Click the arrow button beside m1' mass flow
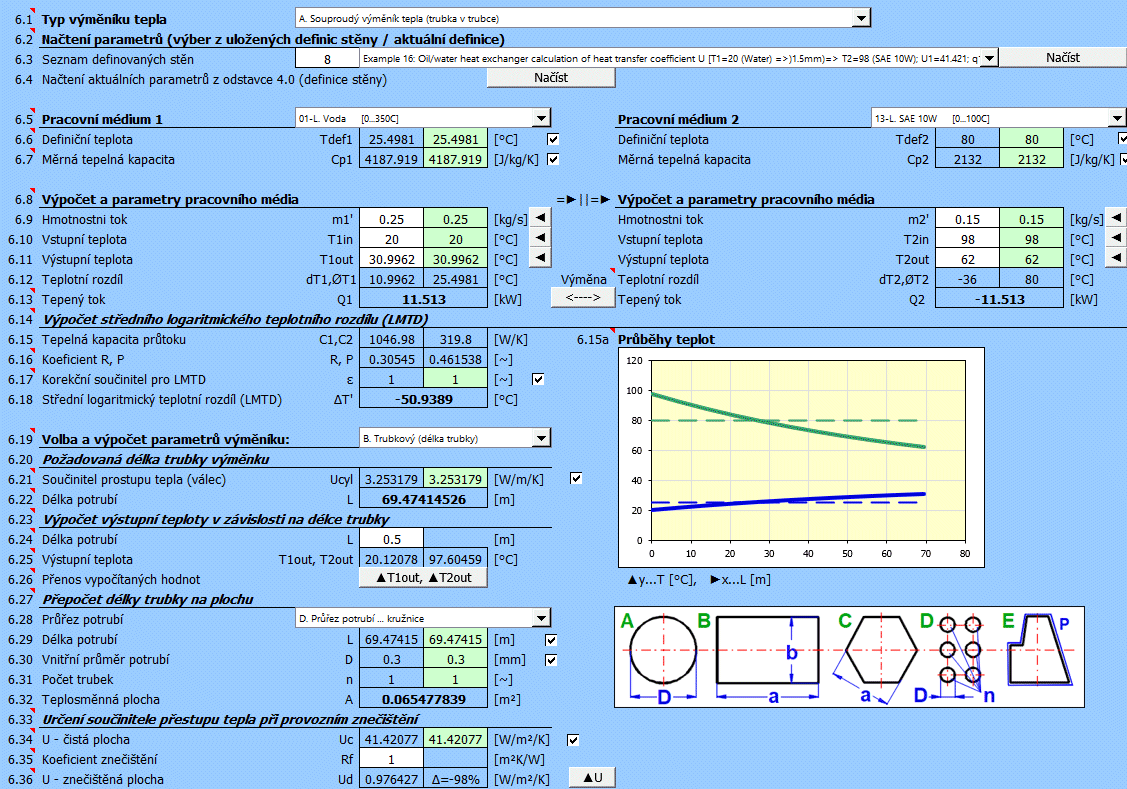 [x=539, y=218]
